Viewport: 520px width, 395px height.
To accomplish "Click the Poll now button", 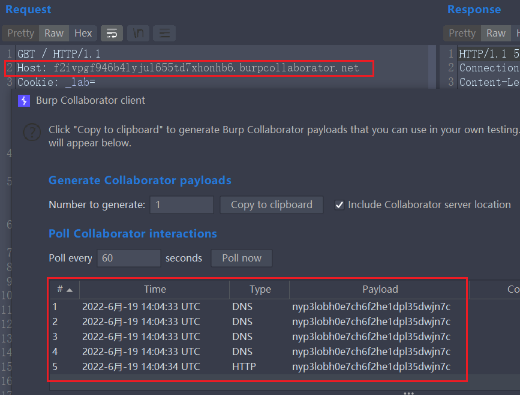I will (x=242, y=258).
